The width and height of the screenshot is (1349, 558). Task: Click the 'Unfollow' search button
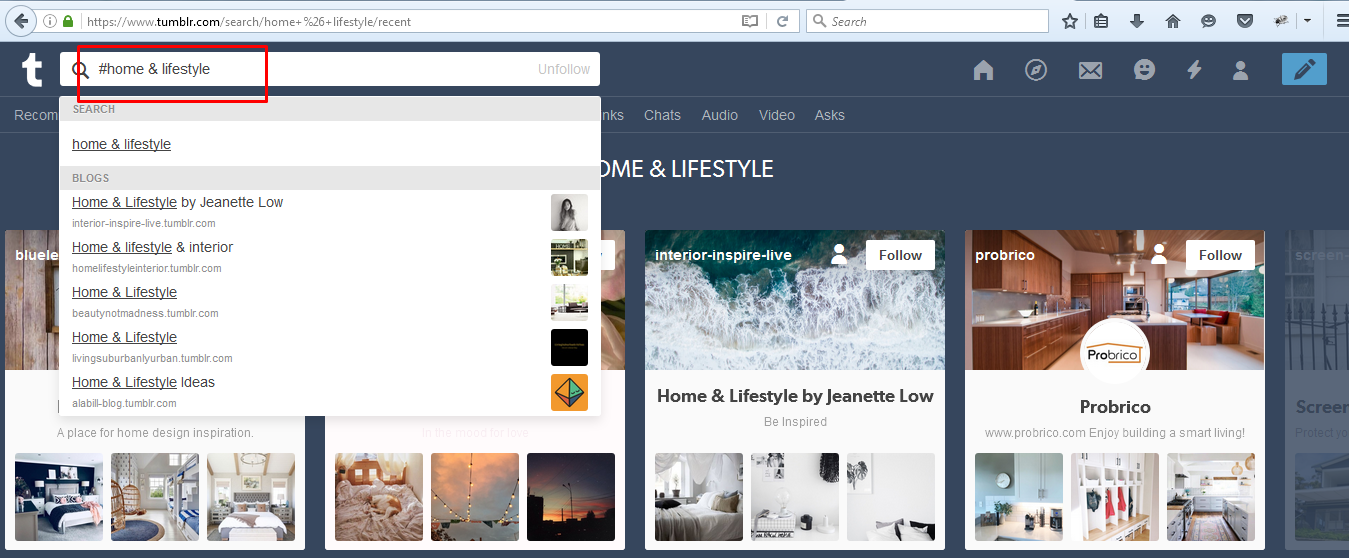(x=564, y=69)
